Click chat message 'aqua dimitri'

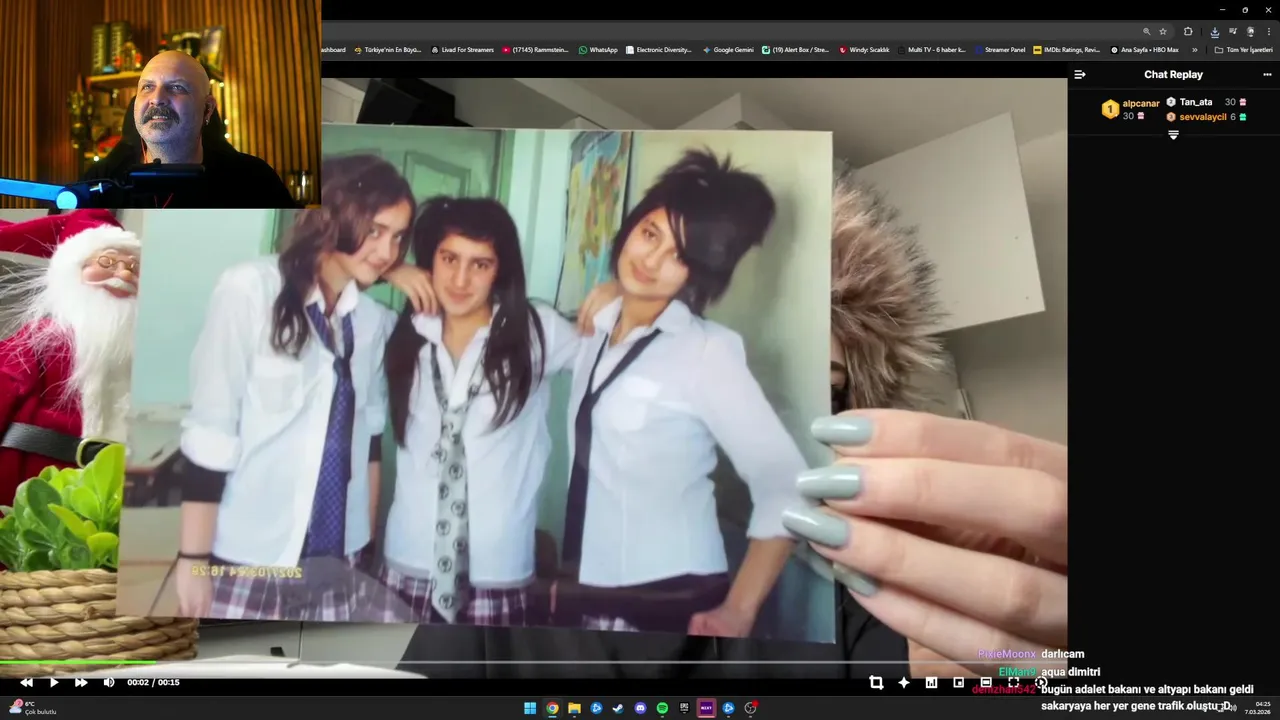click(1070, 672)
